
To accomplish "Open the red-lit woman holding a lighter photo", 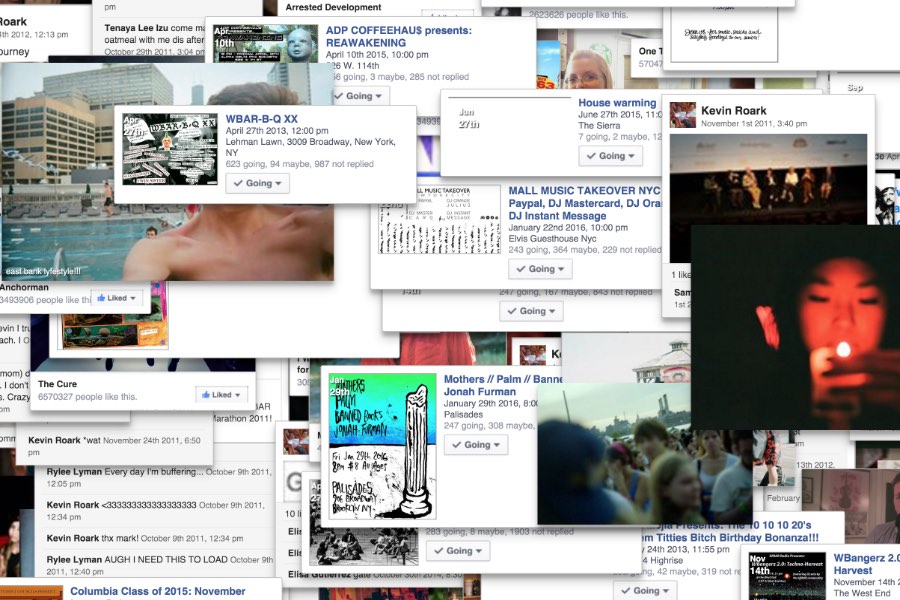I will [796, 327].
